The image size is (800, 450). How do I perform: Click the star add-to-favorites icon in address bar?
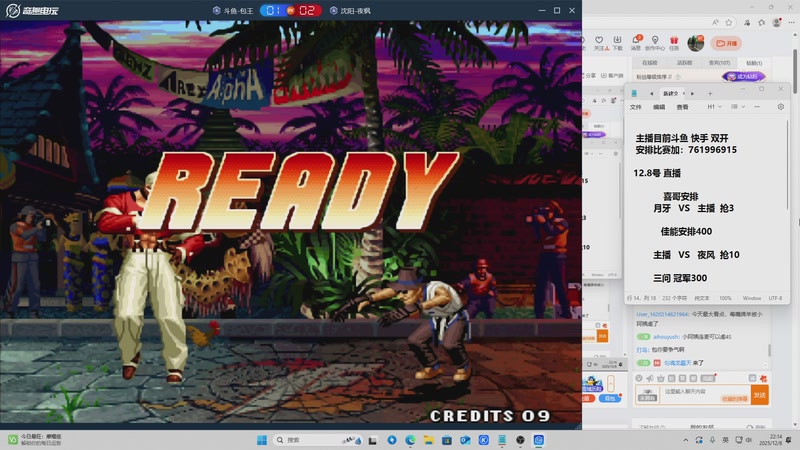(729, 22)
